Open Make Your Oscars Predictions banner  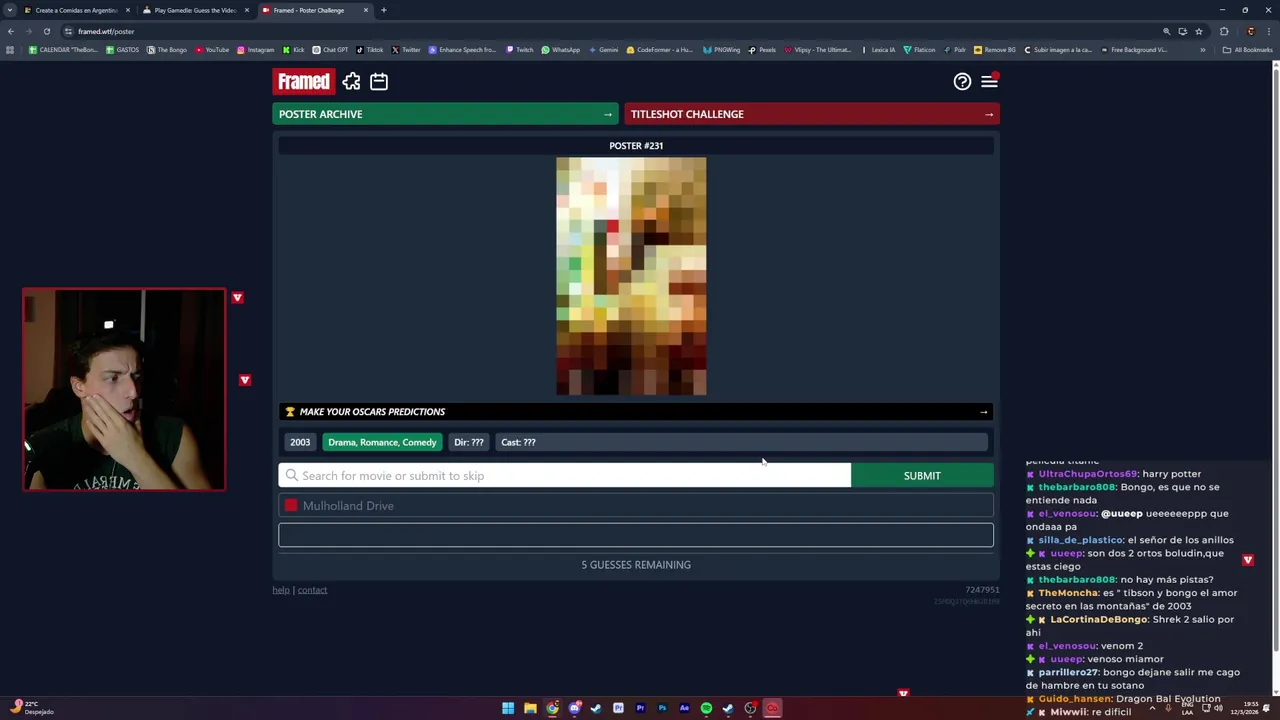coord(636,412)
